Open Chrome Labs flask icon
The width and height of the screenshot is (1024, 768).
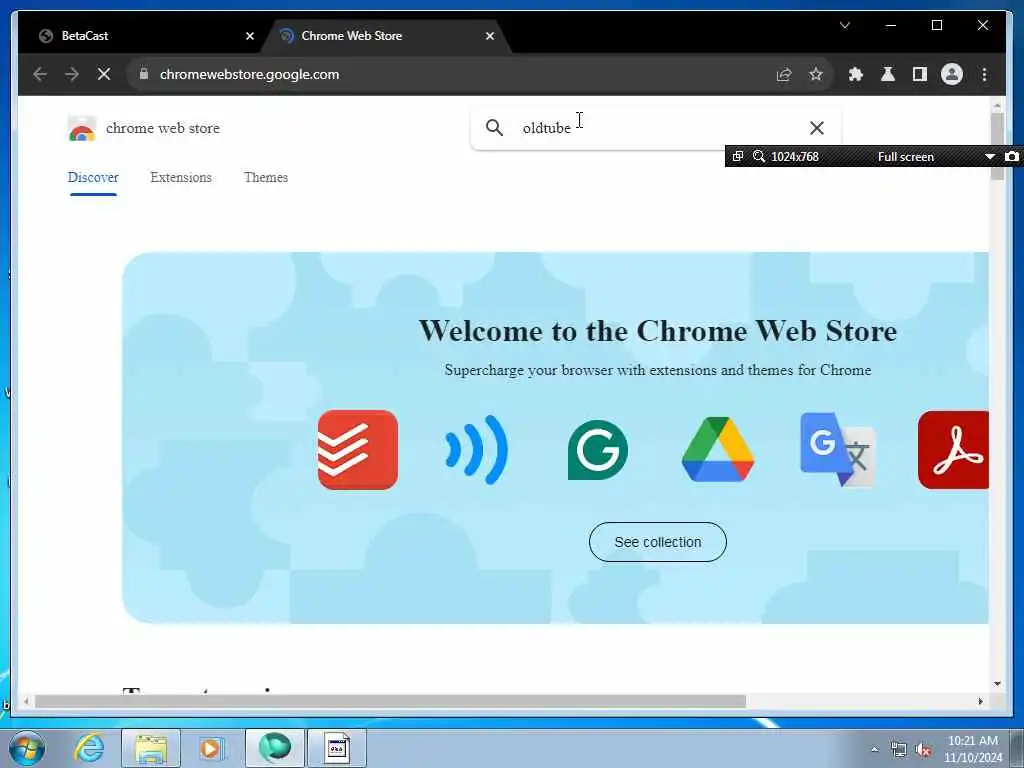[888, 74]
